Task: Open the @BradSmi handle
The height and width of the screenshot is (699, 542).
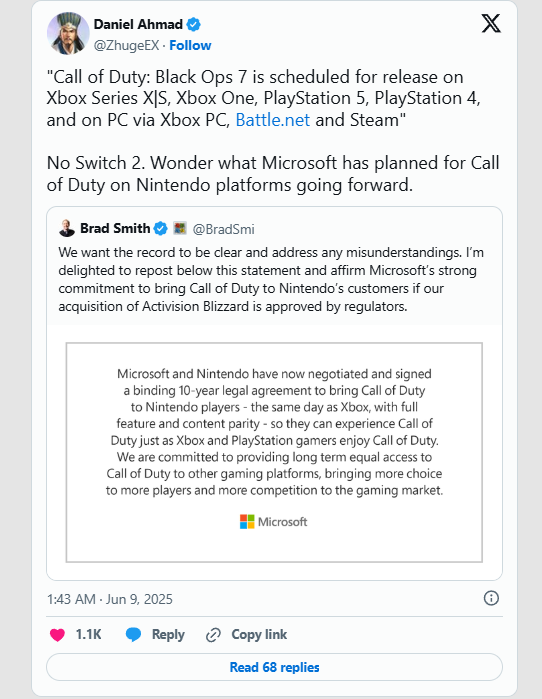Action: [223, 229]
